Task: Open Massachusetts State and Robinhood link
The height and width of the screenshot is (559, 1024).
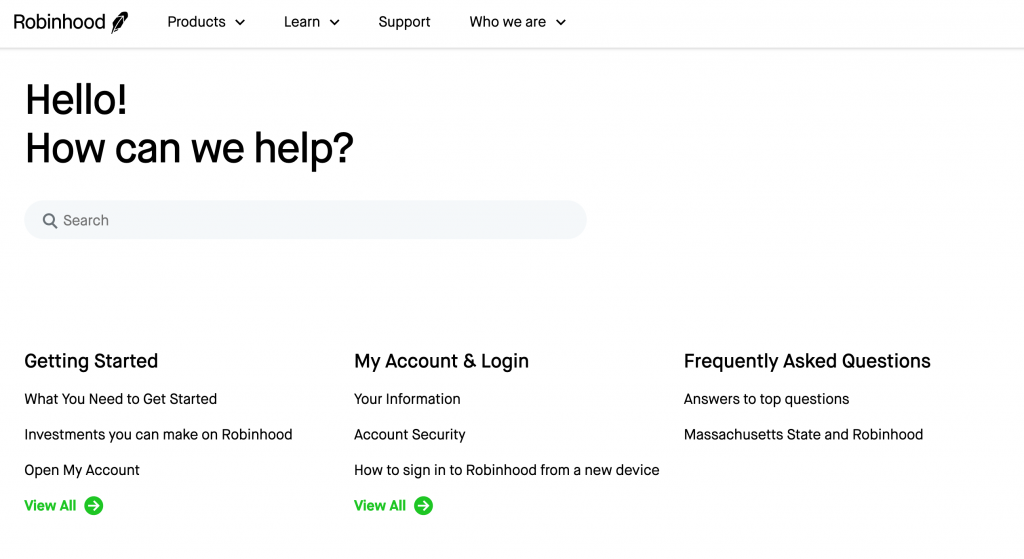Action: (803, 434)
